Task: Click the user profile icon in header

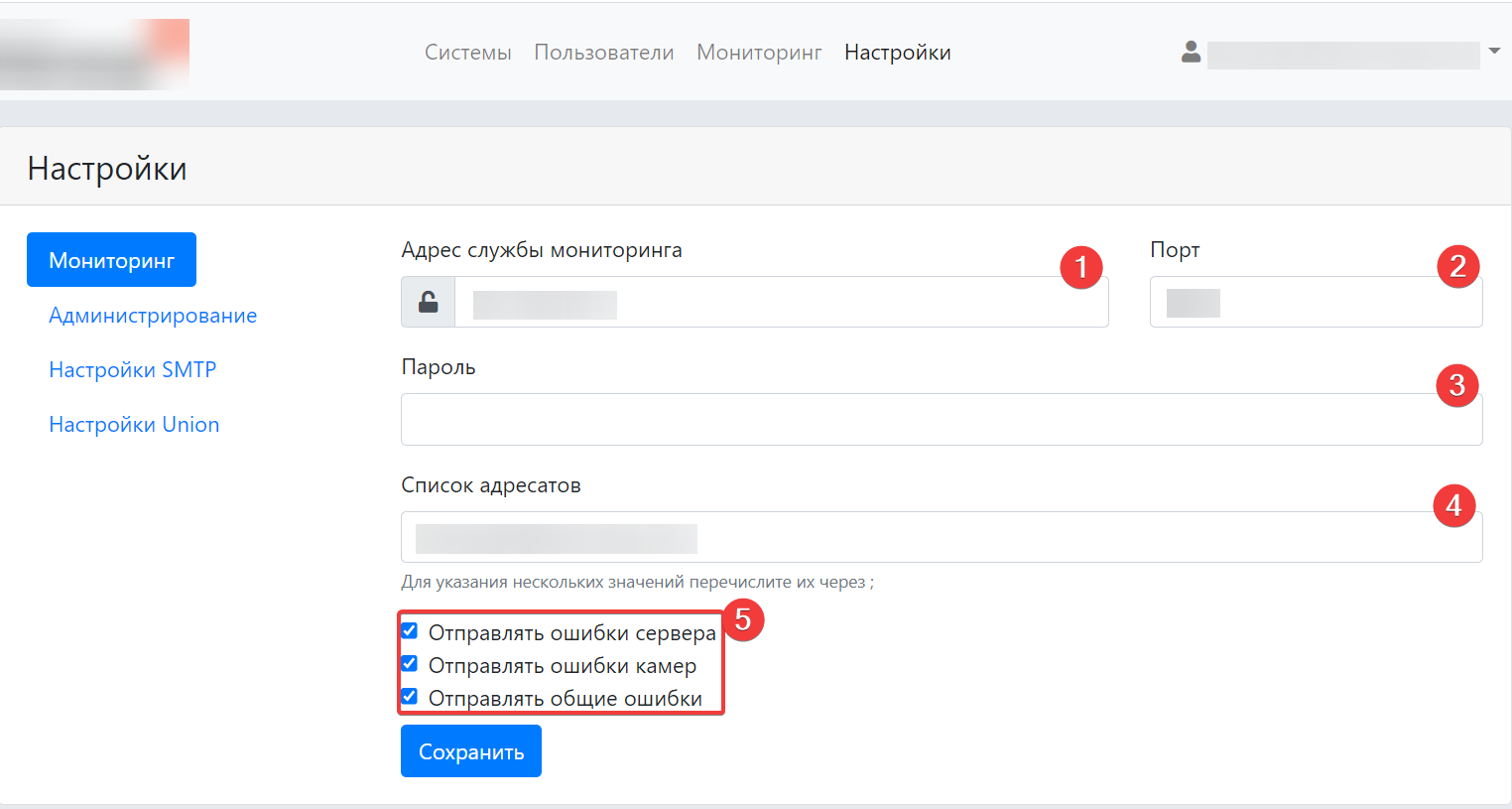Action: pos(1191,52)
